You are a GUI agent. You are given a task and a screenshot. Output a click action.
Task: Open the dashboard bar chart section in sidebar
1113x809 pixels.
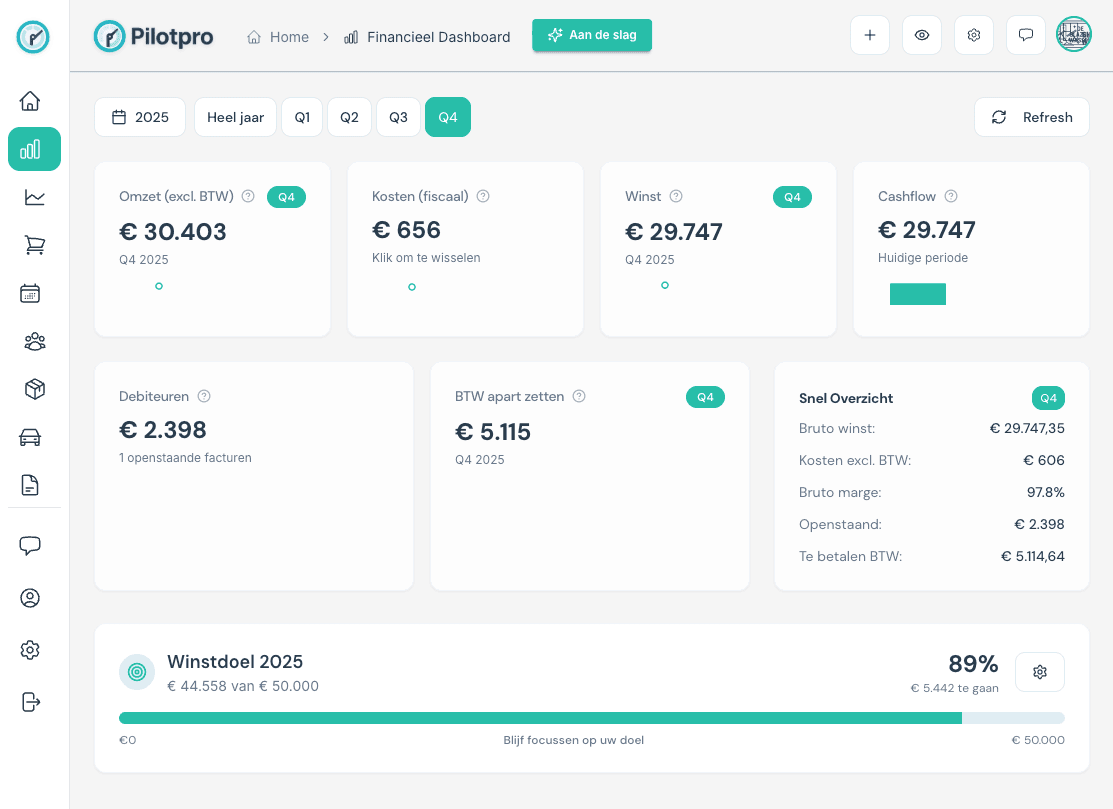click(34, 149)
